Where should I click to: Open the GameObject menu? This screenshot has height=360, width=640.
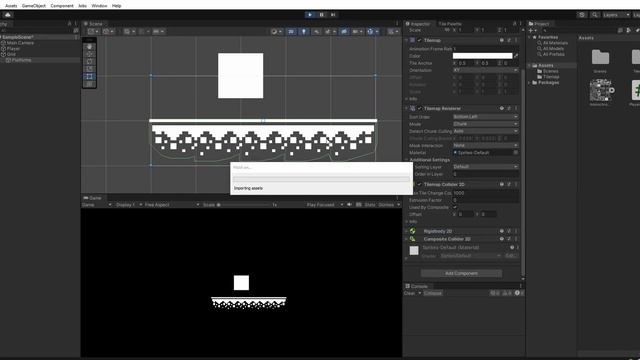pos(33,6)
